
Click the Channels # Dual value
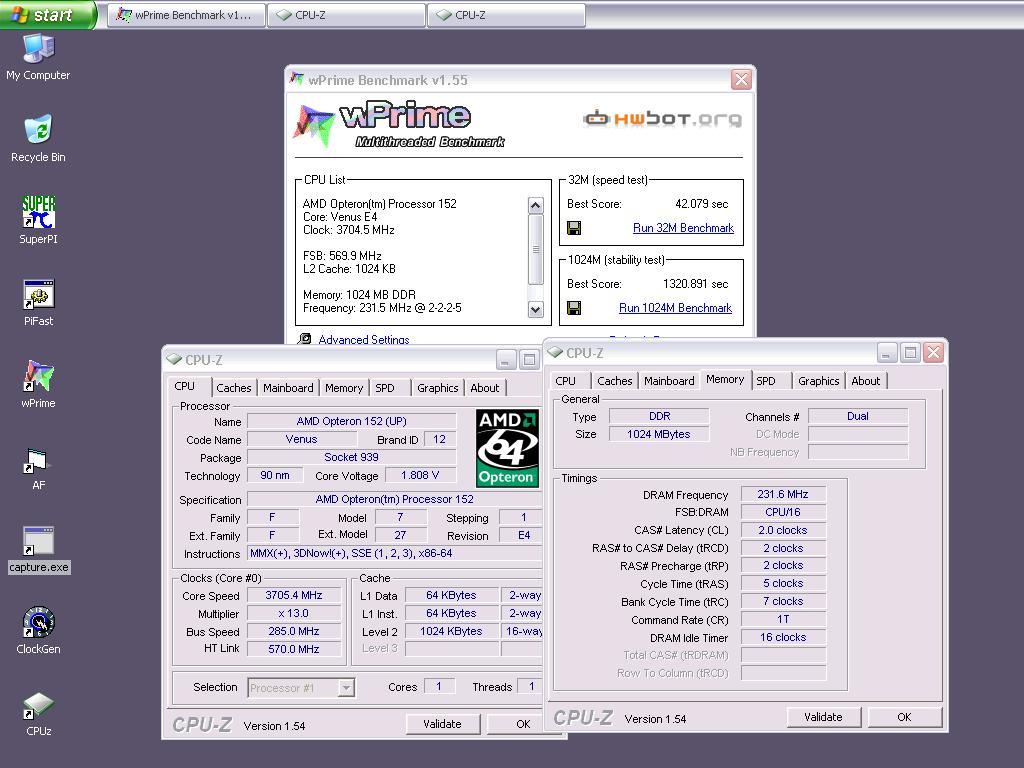coord(857,416)
